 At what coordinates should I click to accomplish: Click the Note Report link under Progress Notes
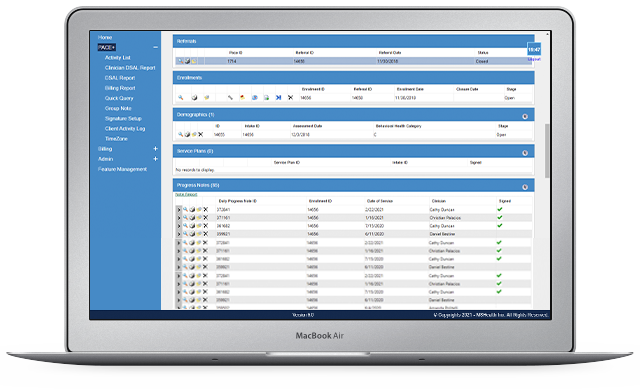click(x=186, y=195)
